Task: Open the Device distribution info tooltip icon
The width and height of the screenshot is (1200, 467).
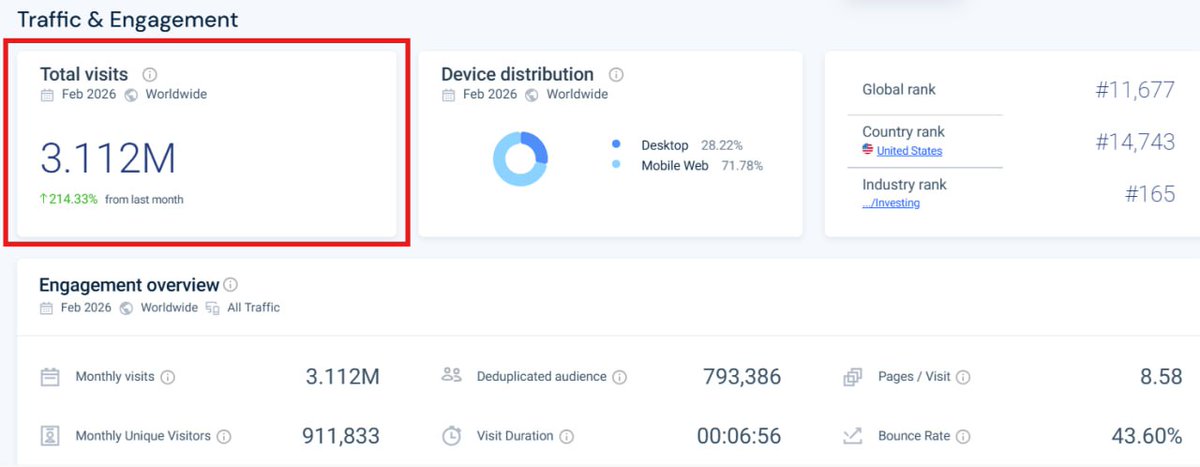Action: (616, 74)
